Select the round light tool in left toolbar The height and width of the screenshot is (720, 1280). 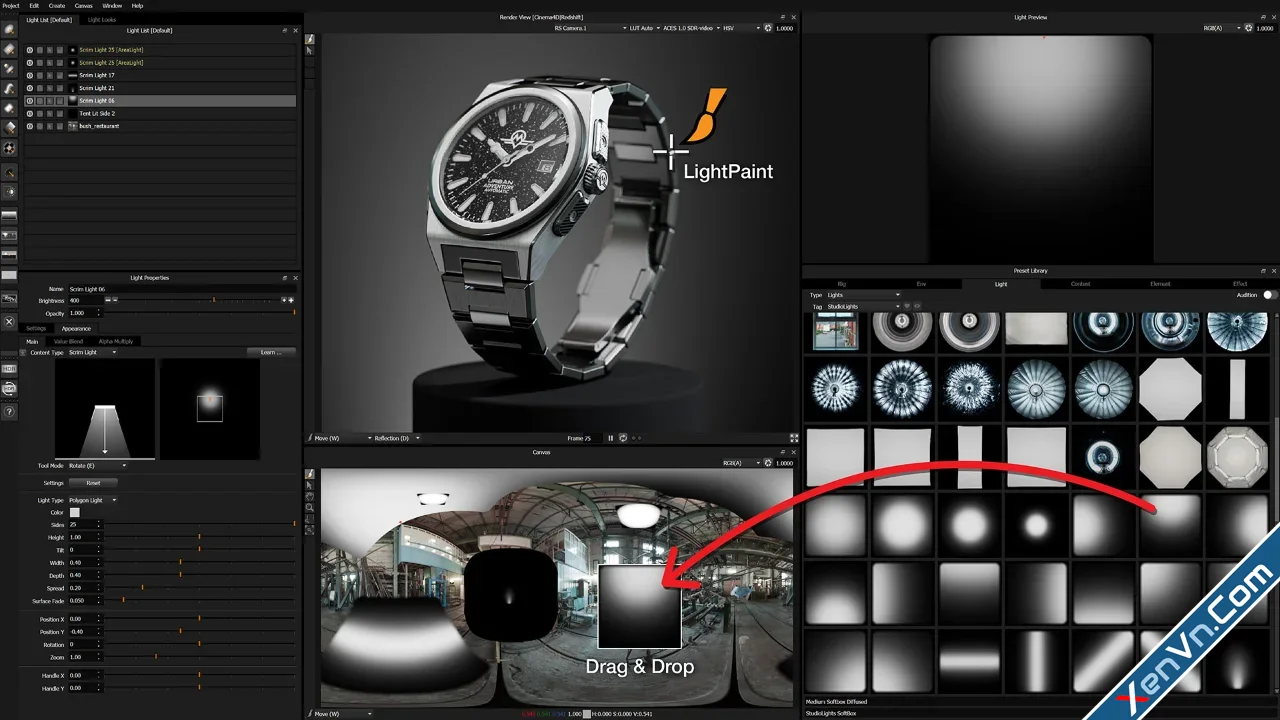point(9,29)
